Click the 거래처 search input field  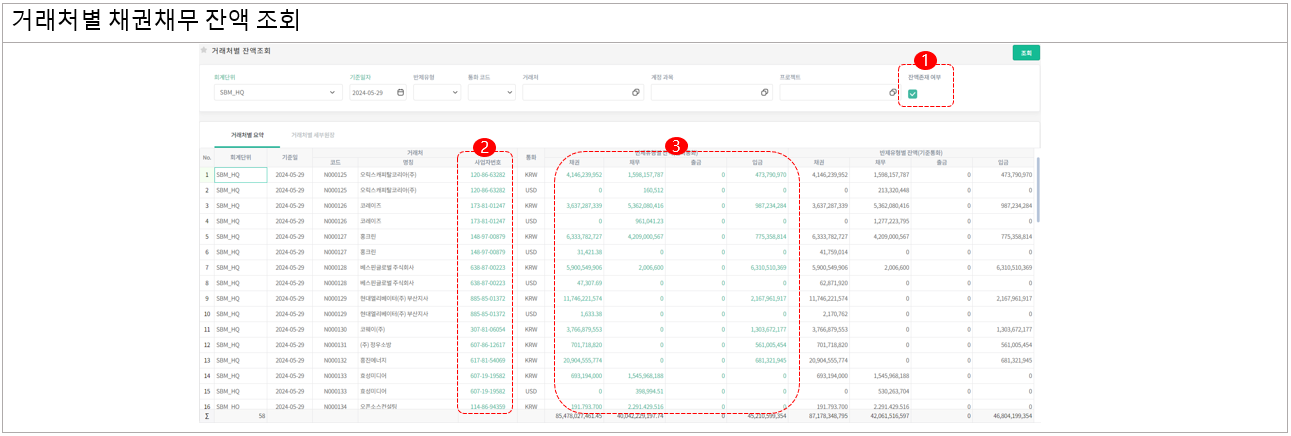(x=575, y=92)
